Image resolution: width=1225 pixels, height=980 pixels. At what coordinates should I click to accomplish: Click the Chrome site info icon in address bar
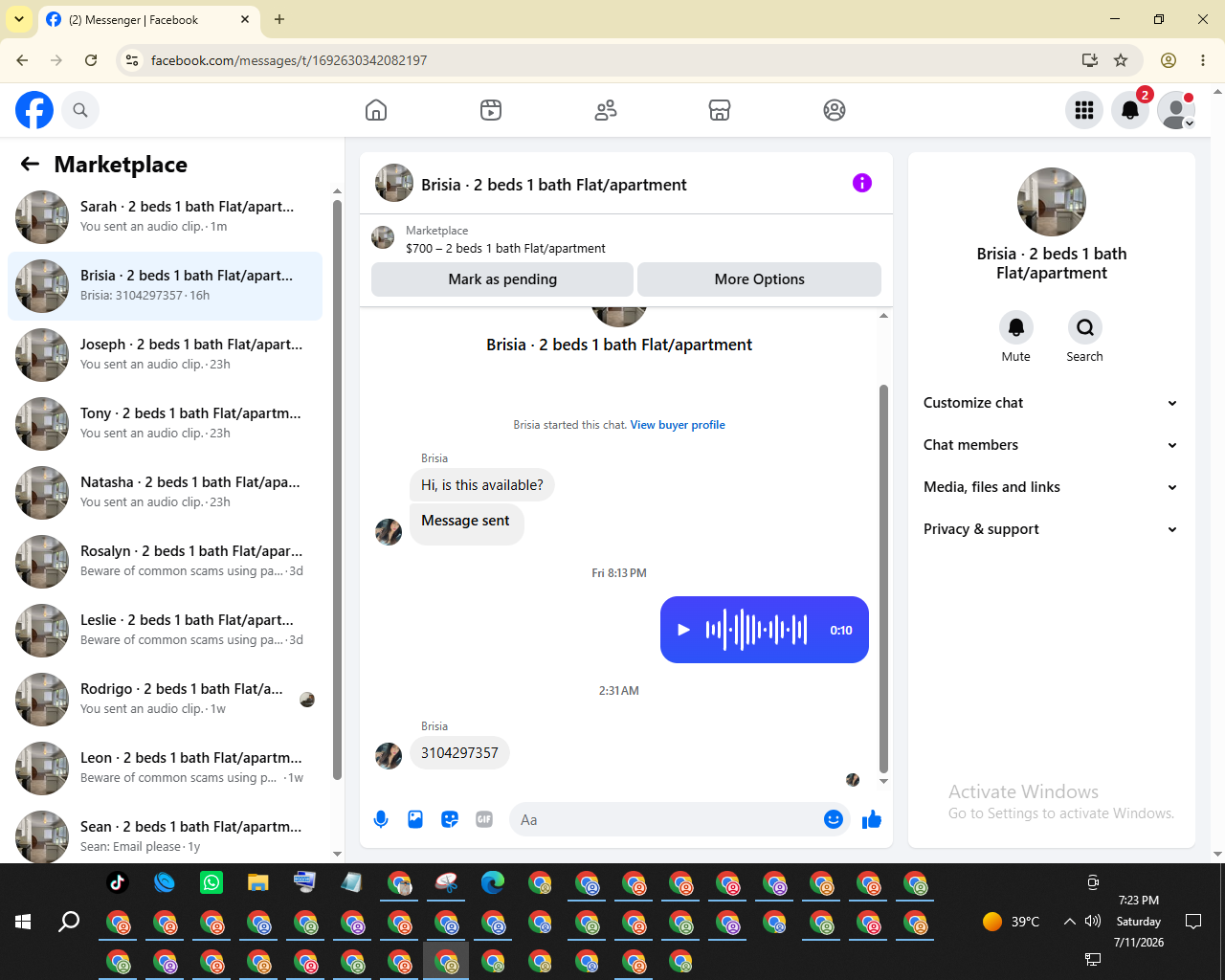132,60
